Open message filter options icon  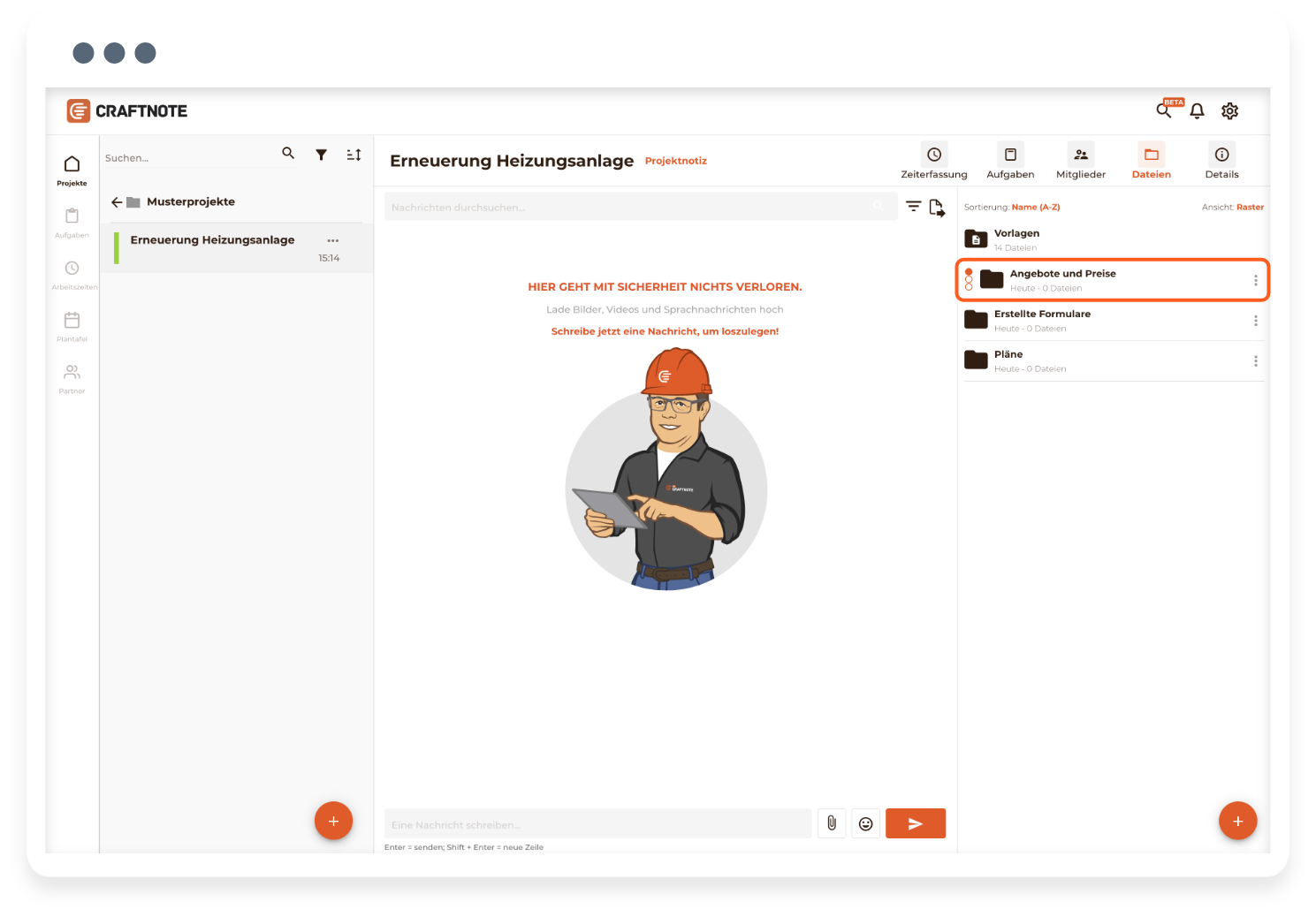pyautogui.click(x=913, y=207)
